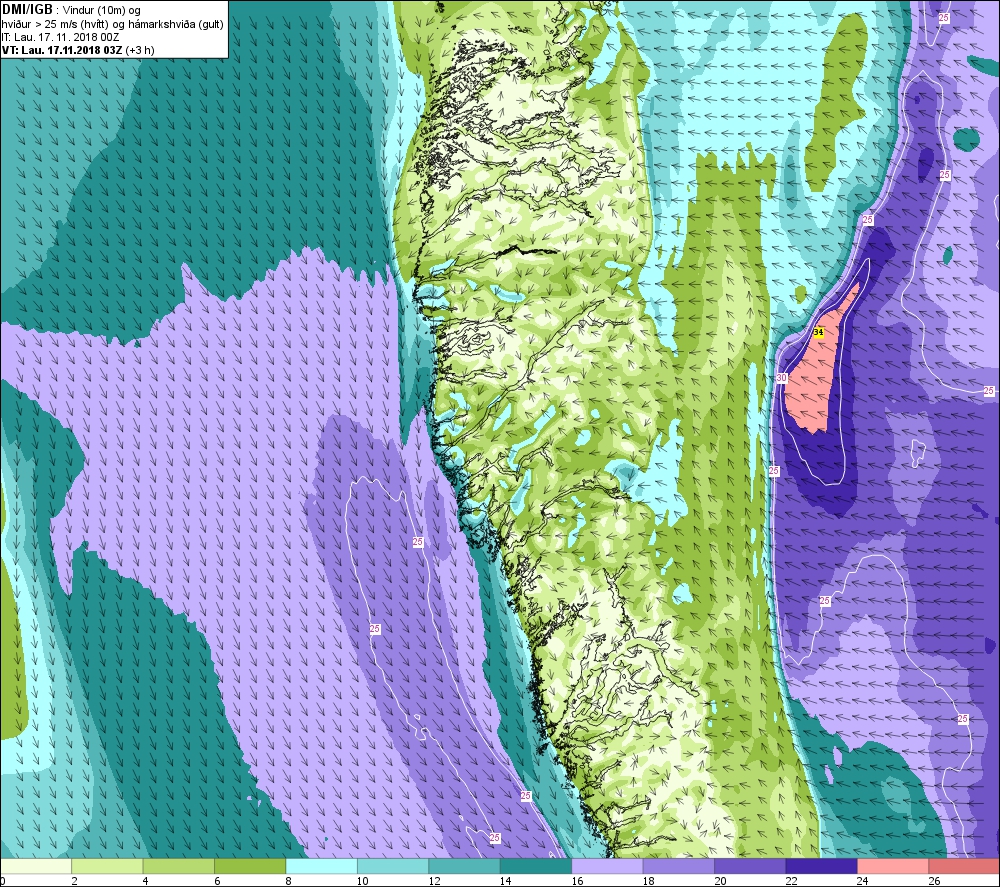This screenshot has width=1000, height=887.
Task: Click the 'IT: Lau. 17. 11. 2018 00Z' line
Action: [61, 37]
